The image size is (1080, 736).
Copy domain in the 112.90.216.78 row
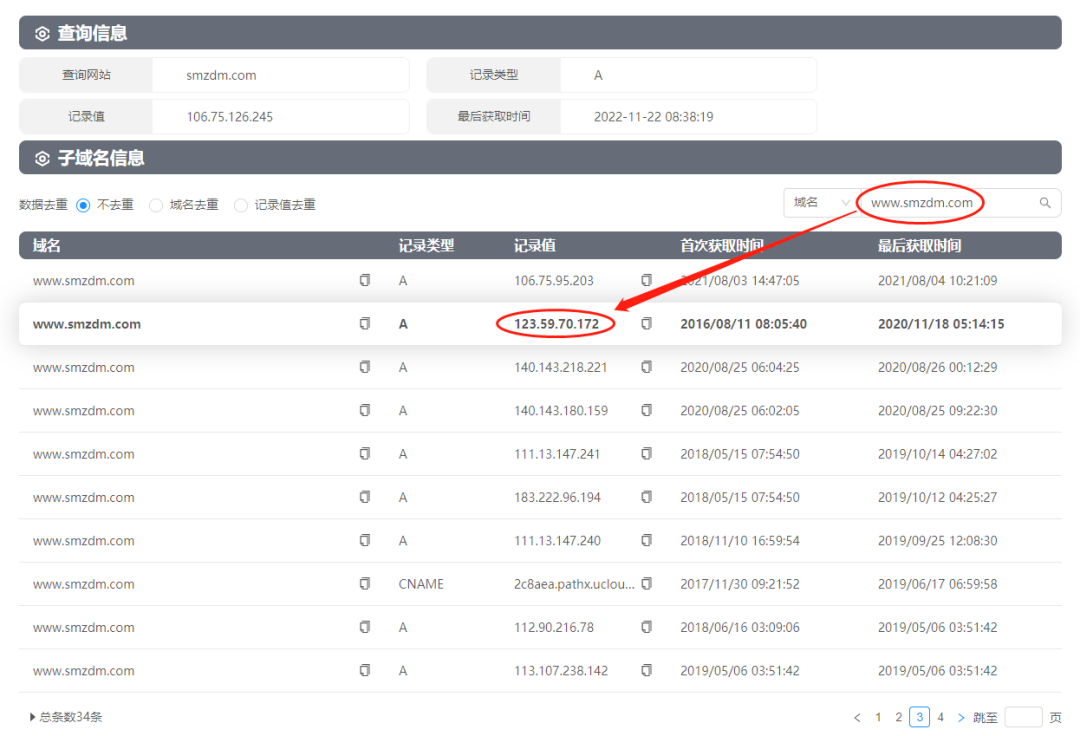(365, 627)
